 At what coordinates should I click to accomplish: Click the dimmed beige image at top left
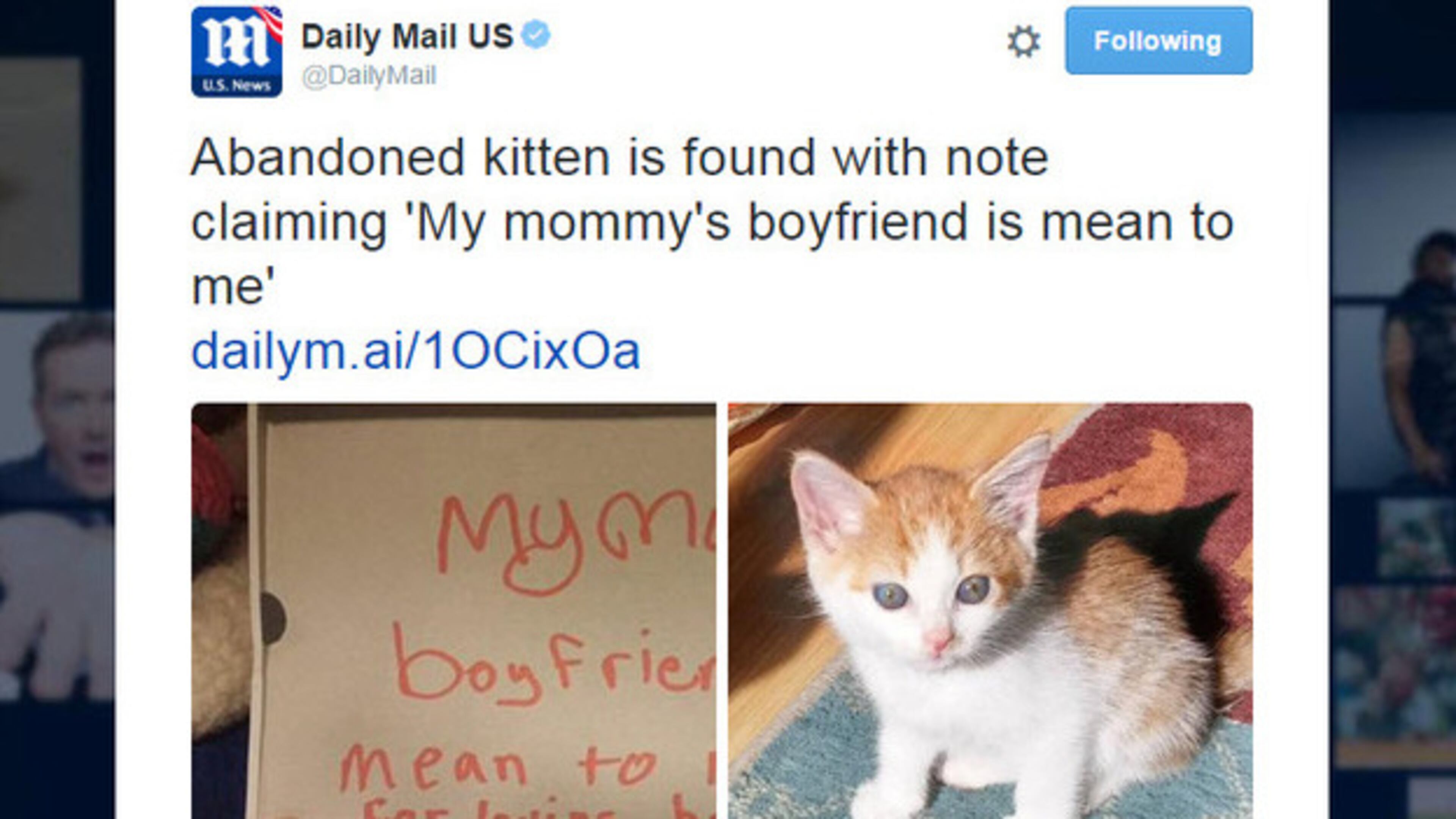39,175
